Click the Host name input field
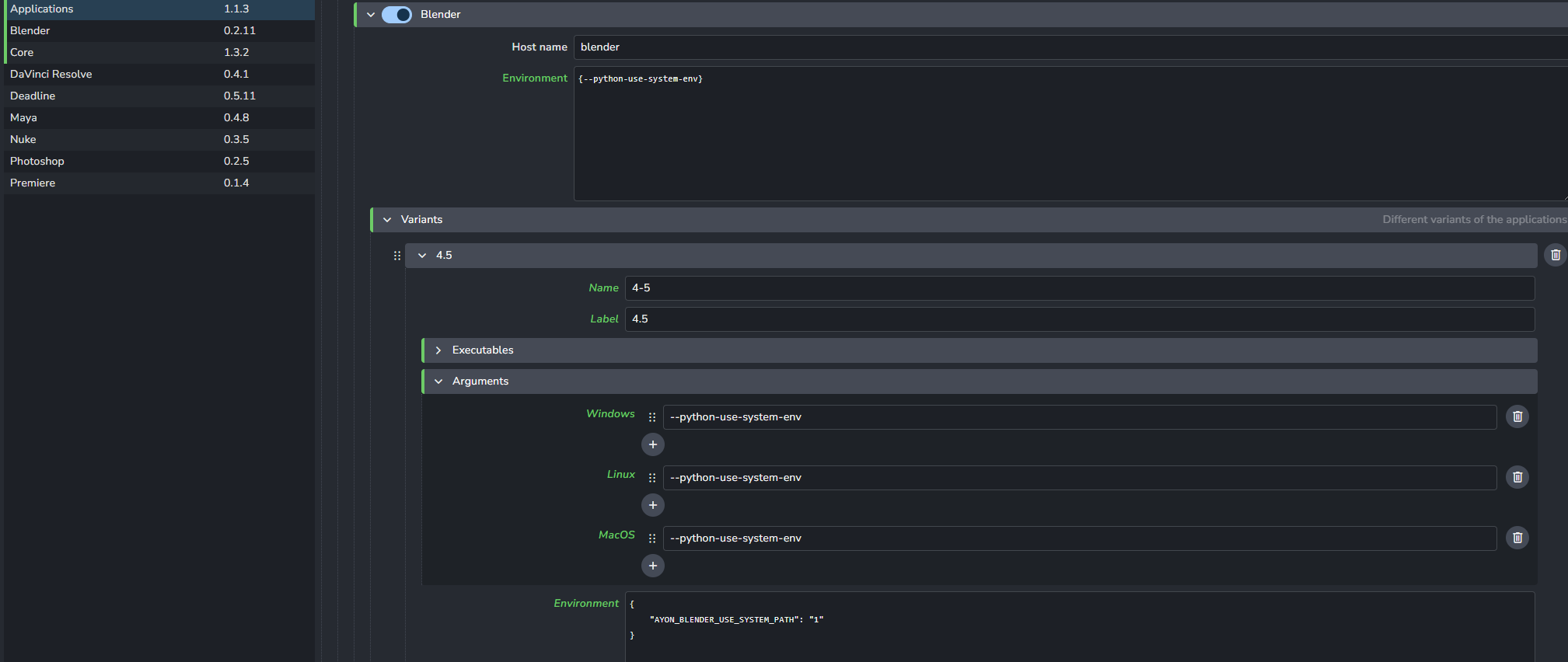The image size is (1568, 662). click(1065, 47)
